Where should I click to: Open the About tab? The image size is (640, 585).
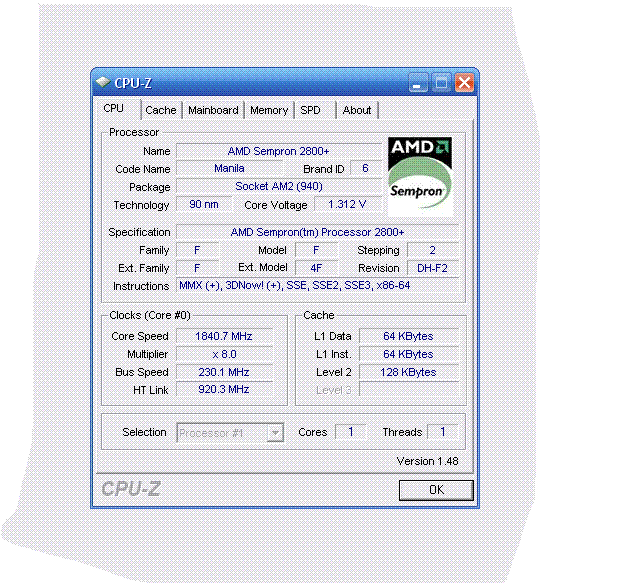click(357, 110)
